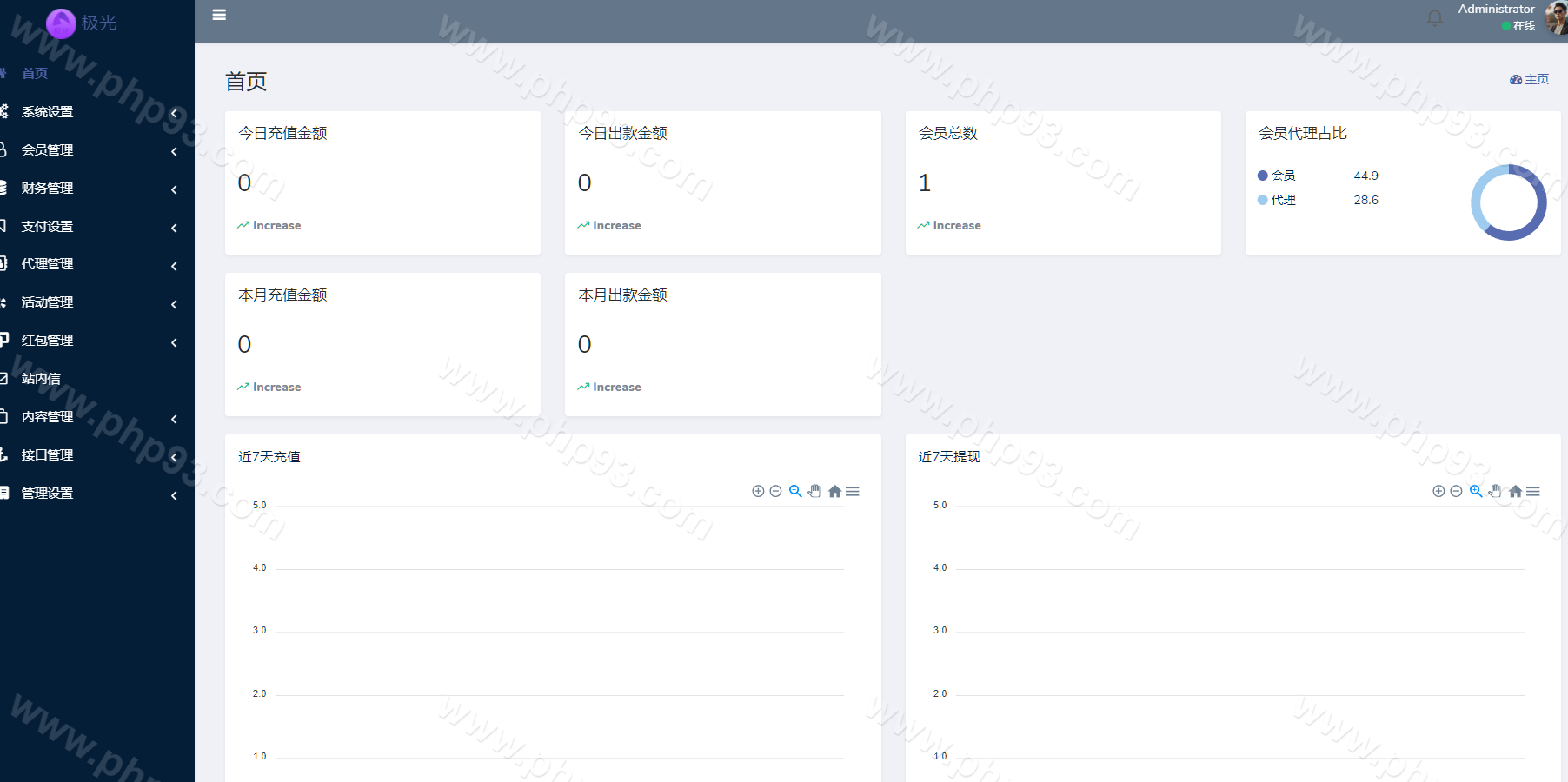
Task: Click zoom out icon on 近7天充值 chart
Action: point(775,492)
